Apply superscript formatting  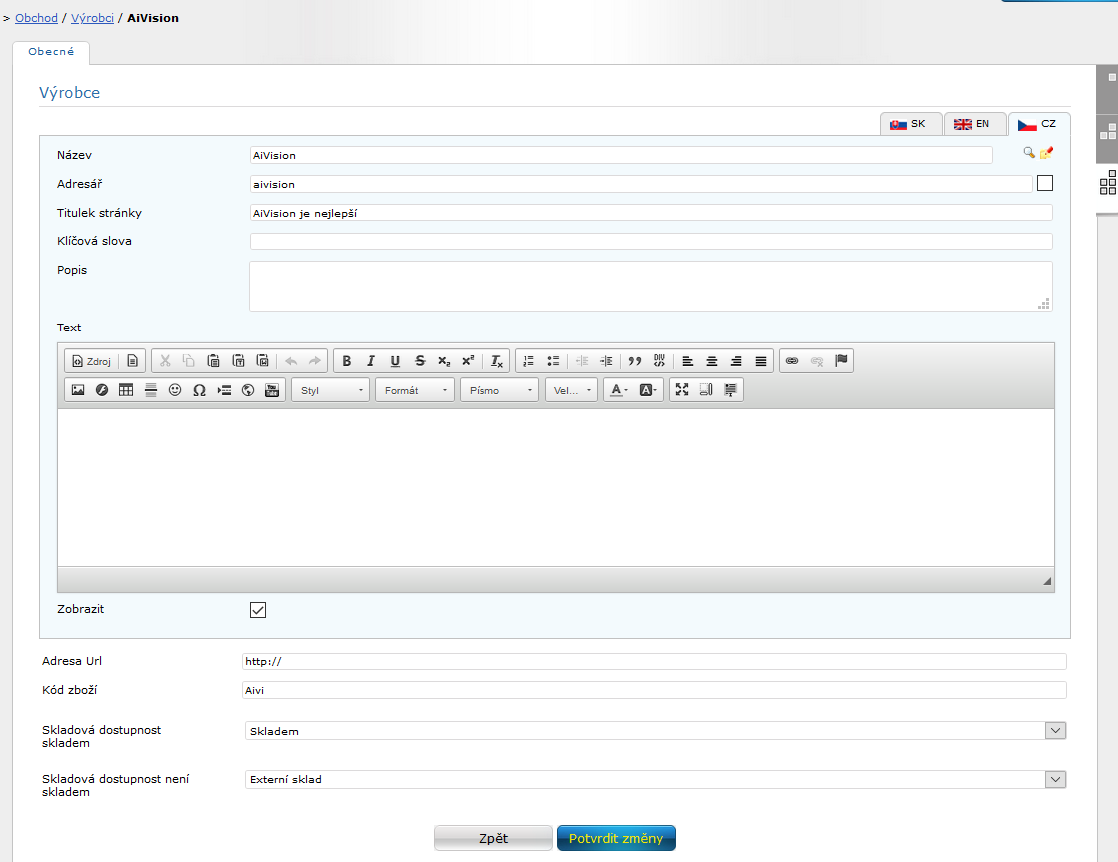(x=468, y=361)
